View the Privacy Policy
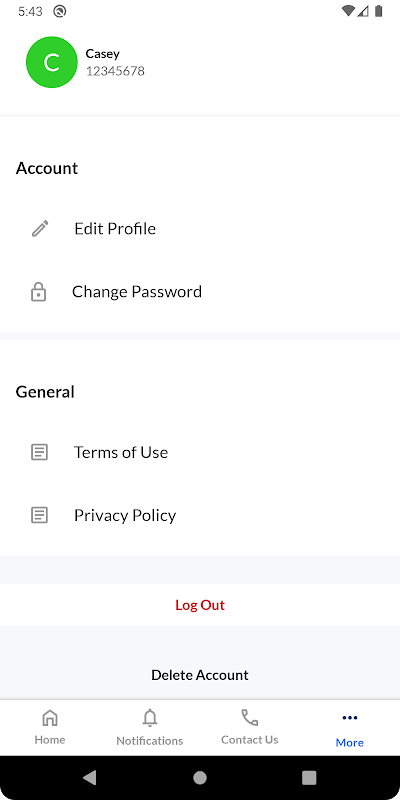 (200, 515)
